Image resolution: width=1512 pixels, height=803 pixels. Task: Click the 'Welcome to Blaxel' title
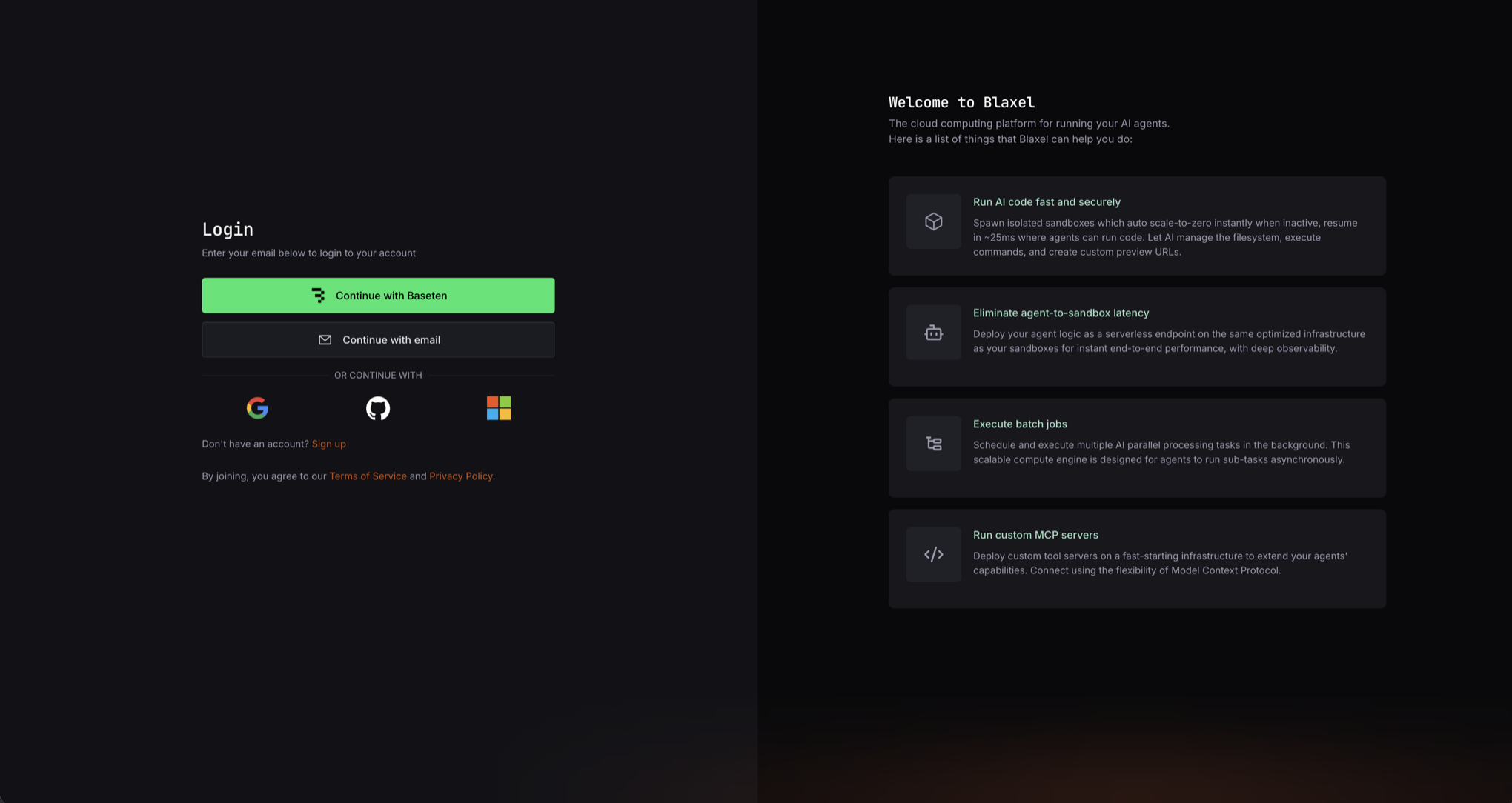point(961,102)
